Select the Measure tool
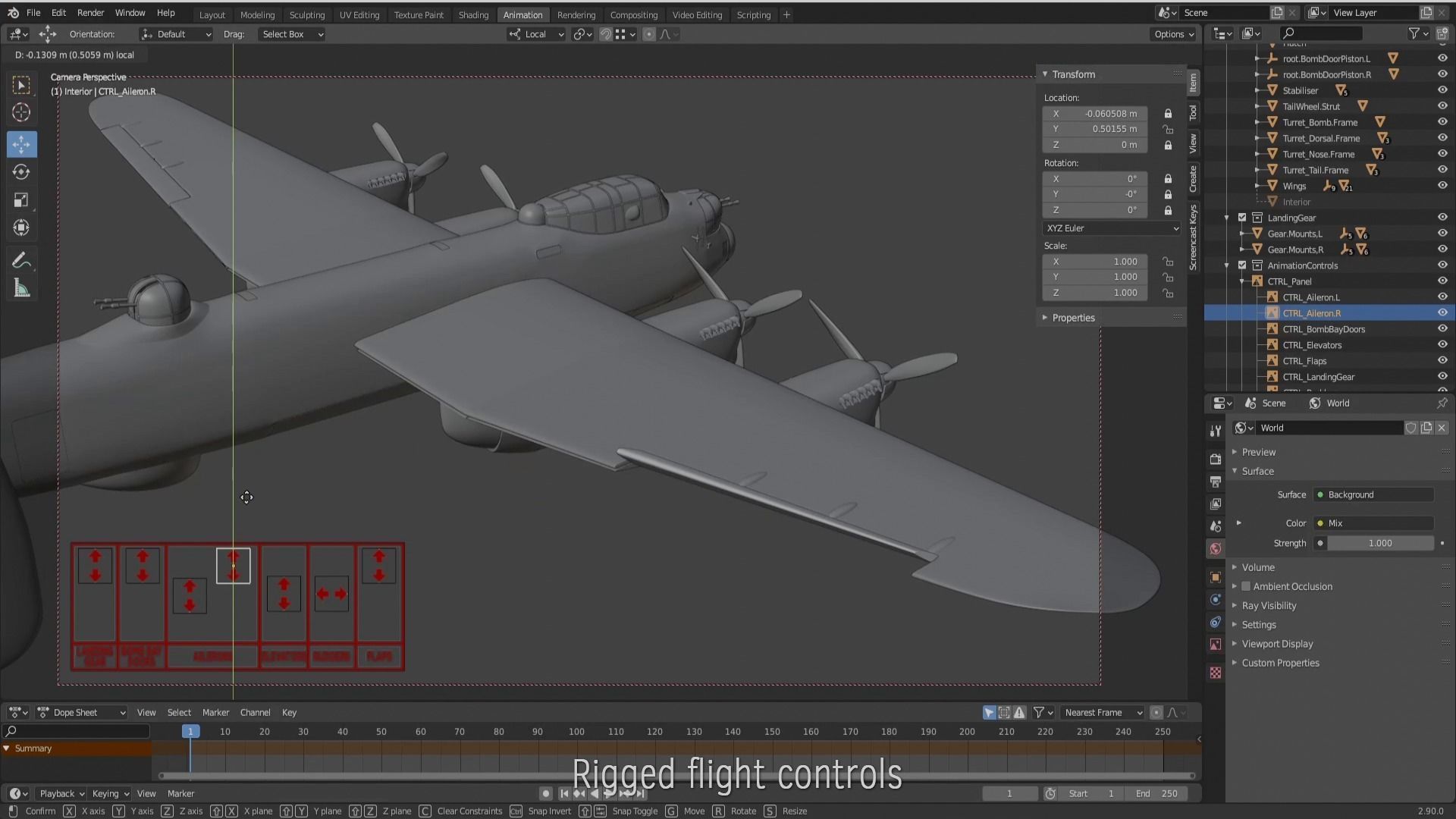 pyautogui.click(x=21, y=289)
